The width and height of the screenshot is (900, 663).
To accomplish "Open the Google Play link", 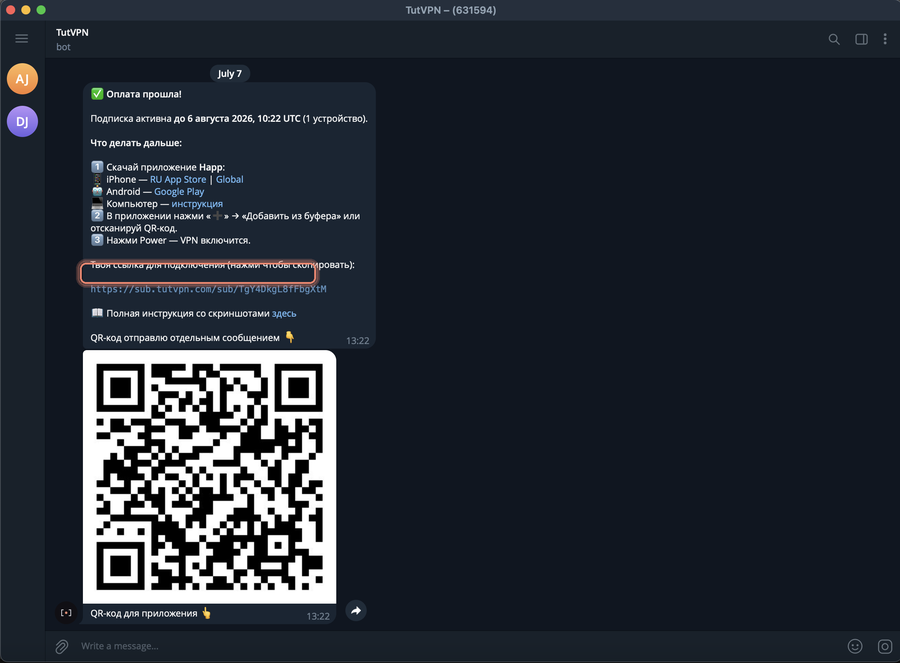I will pyautogui.click(x=179, y=192).
